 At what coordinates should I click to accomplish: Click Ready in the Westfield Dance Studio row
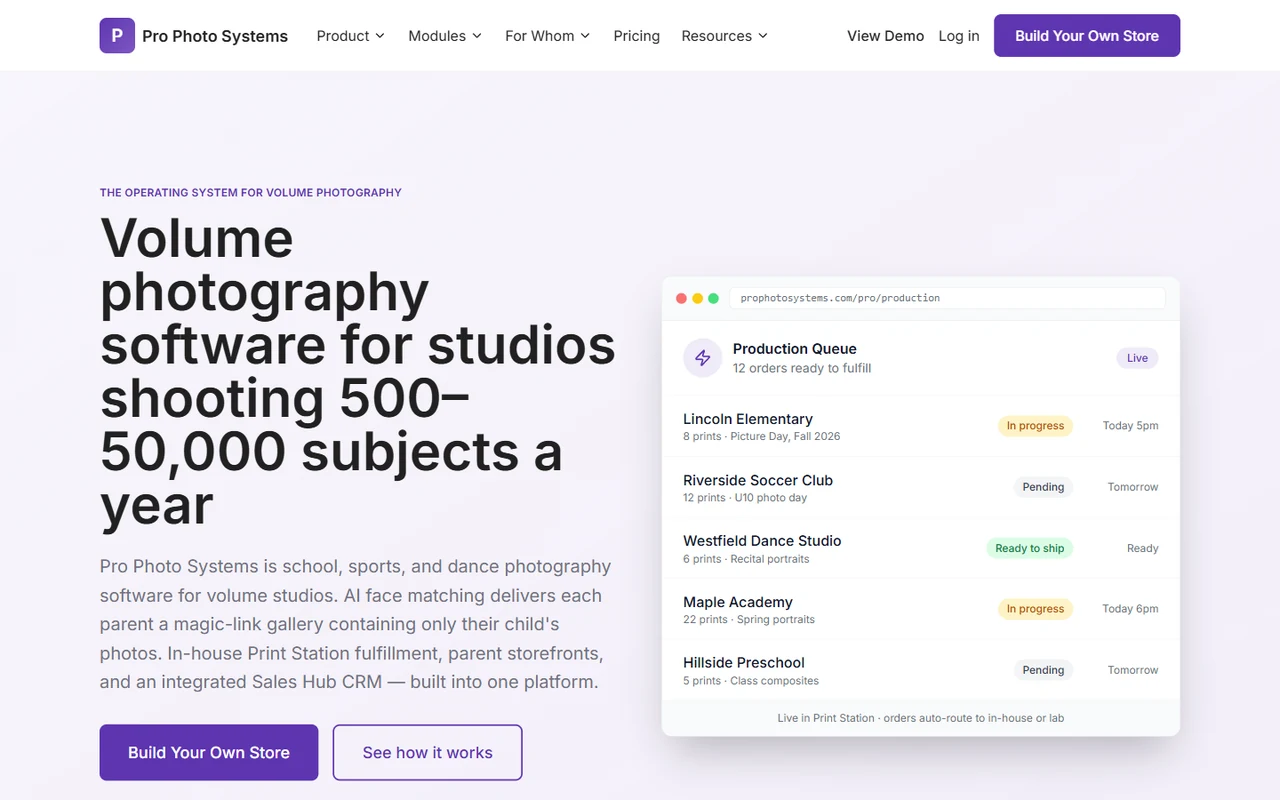click(x=1143, y=548)
